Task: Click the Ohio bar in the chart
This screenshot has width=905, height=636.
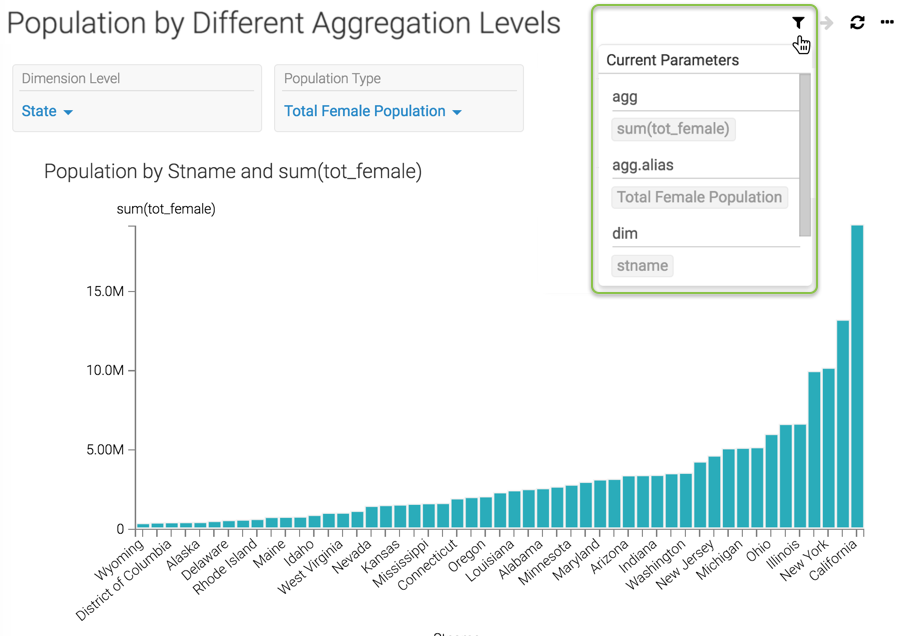Action: click(x=771, y=481)
